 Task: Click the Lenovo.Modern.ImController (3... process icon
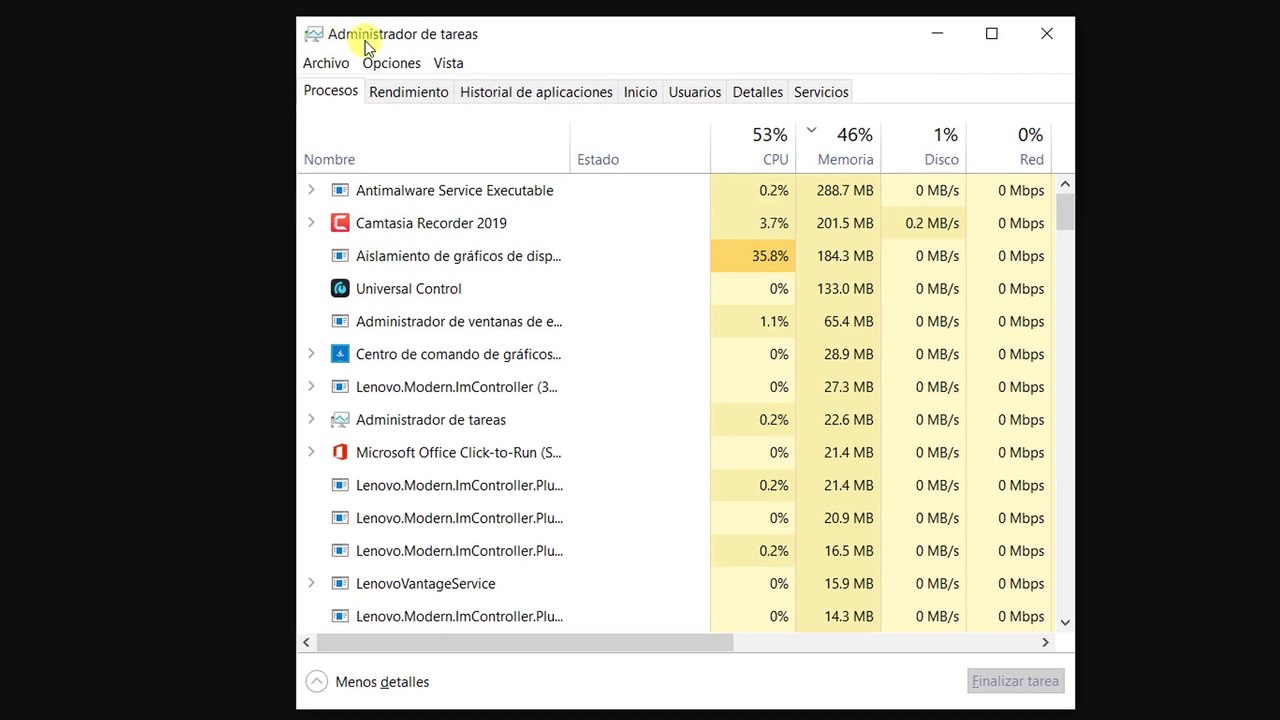(340, 387)
